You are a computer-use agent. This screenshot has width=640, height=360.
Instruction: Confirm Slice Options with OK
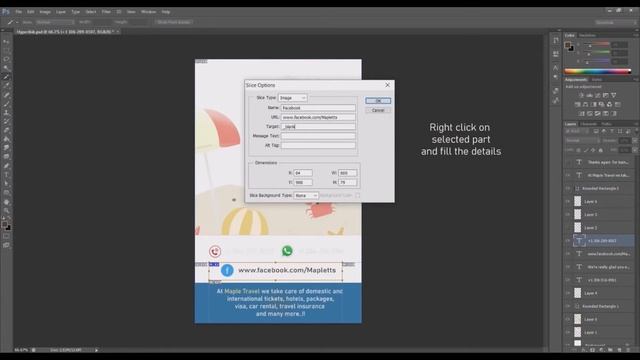pos(378,101)
